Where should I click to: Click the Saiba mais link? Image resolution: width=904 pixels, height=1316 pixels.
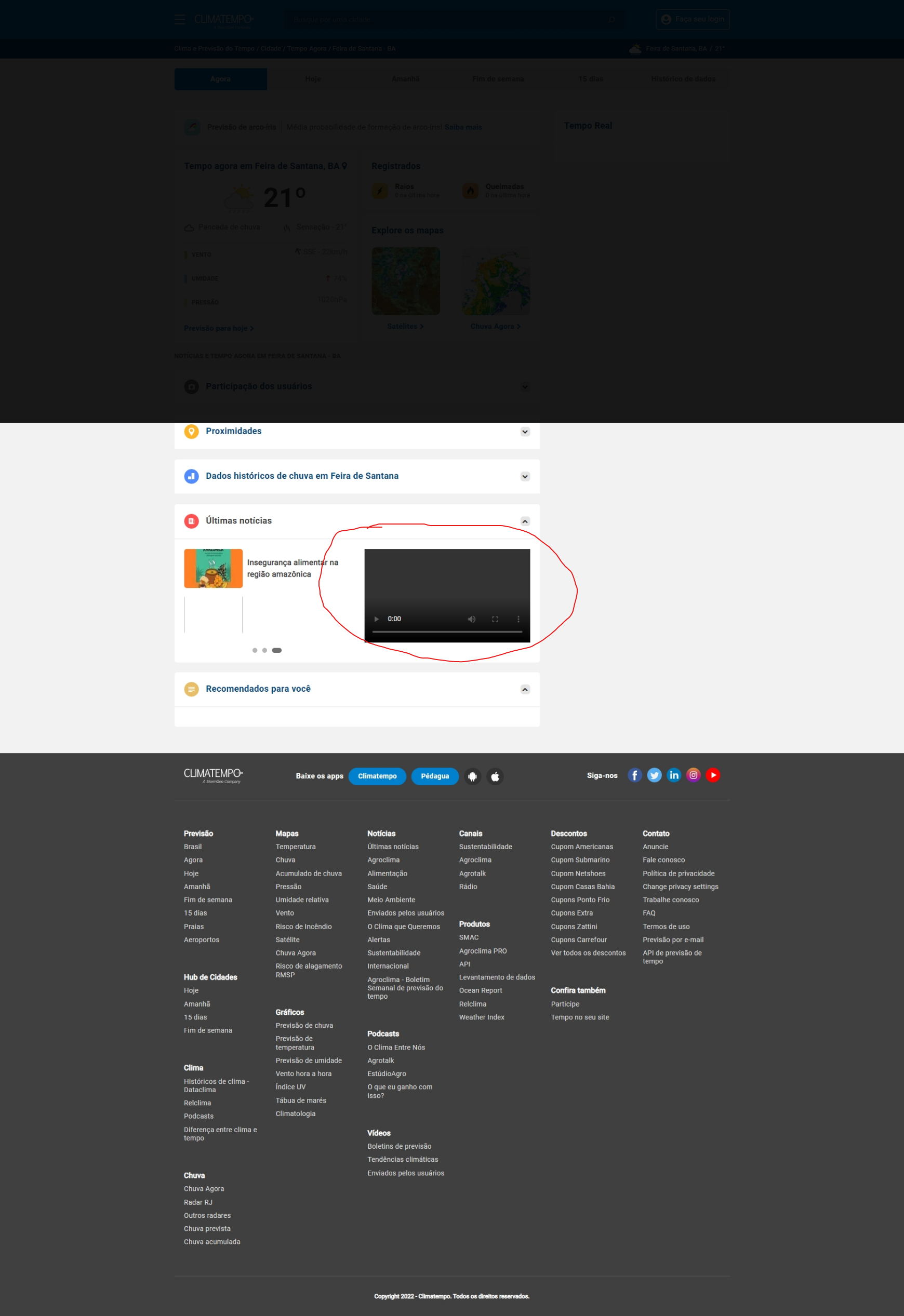point(463,127)
